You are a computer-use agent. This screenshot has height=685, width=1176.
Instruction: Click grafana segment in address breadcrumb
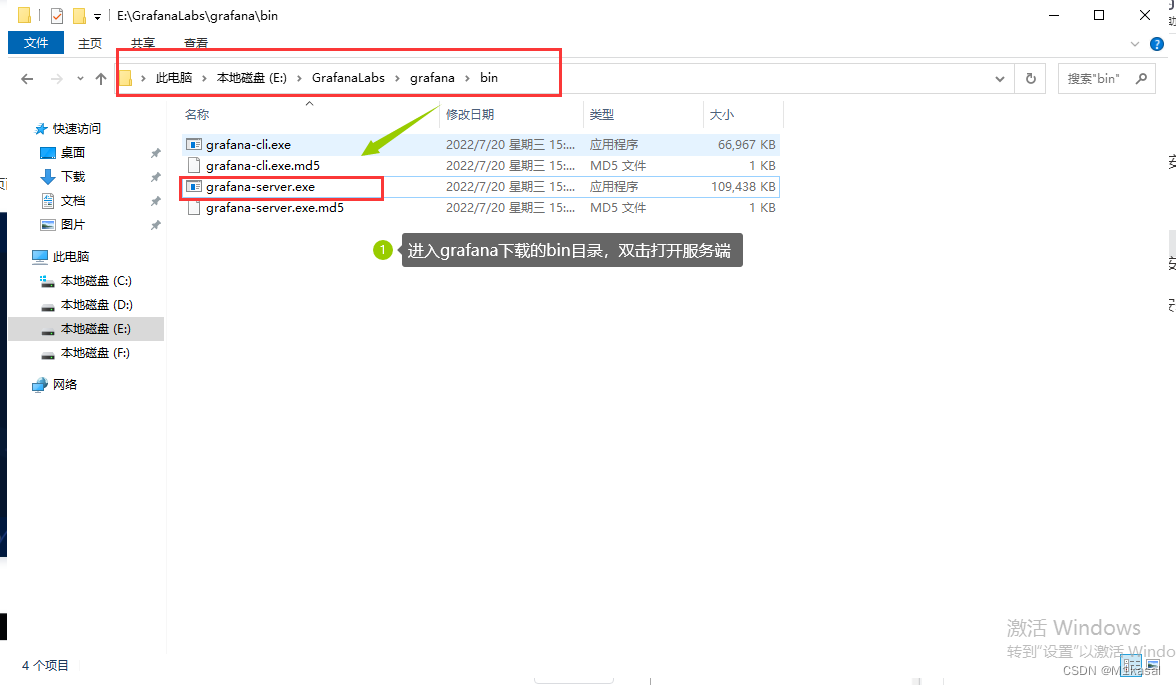(x=432, y=78)
